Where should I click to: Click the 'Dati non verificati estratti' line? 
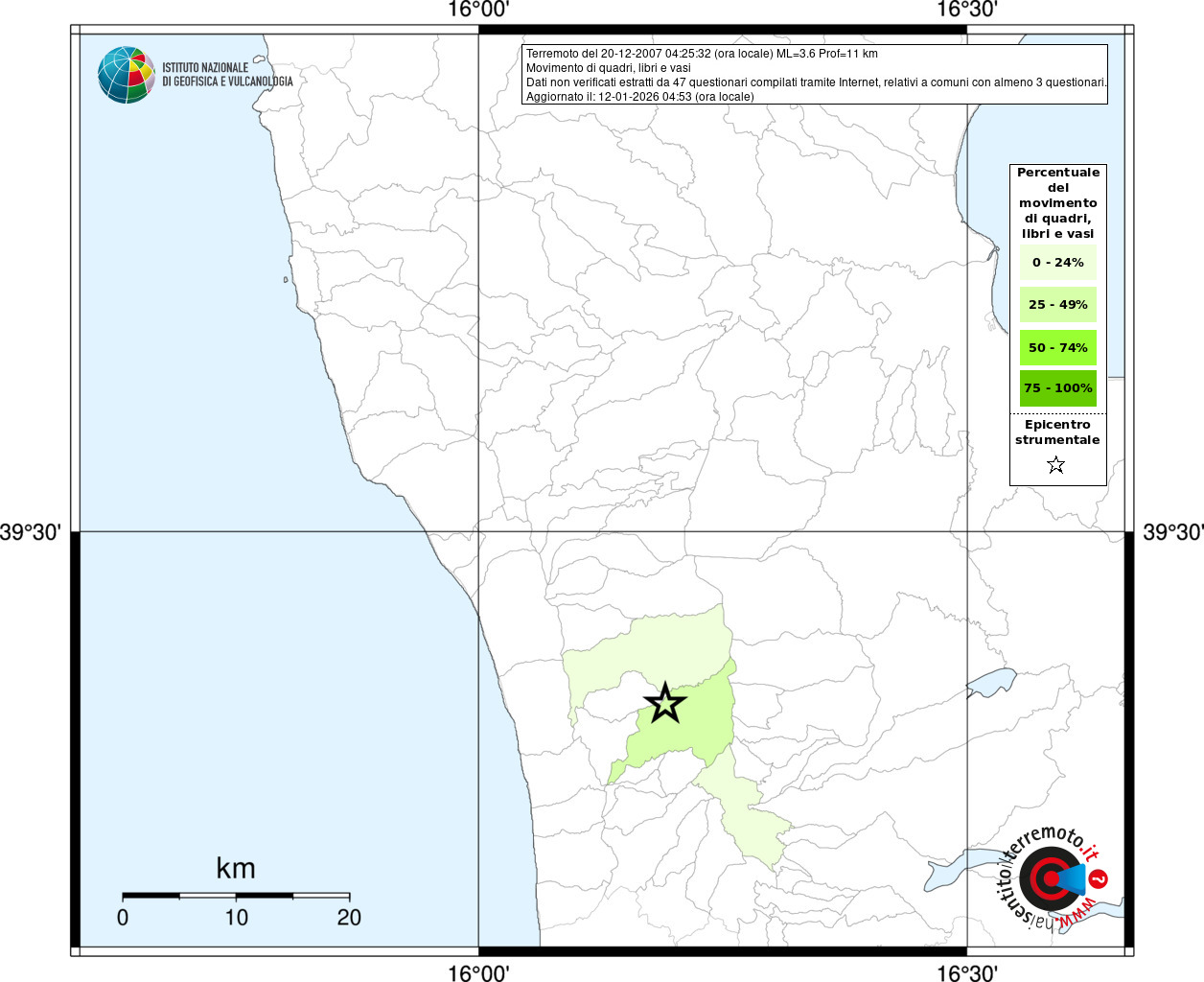click(817, 82)
